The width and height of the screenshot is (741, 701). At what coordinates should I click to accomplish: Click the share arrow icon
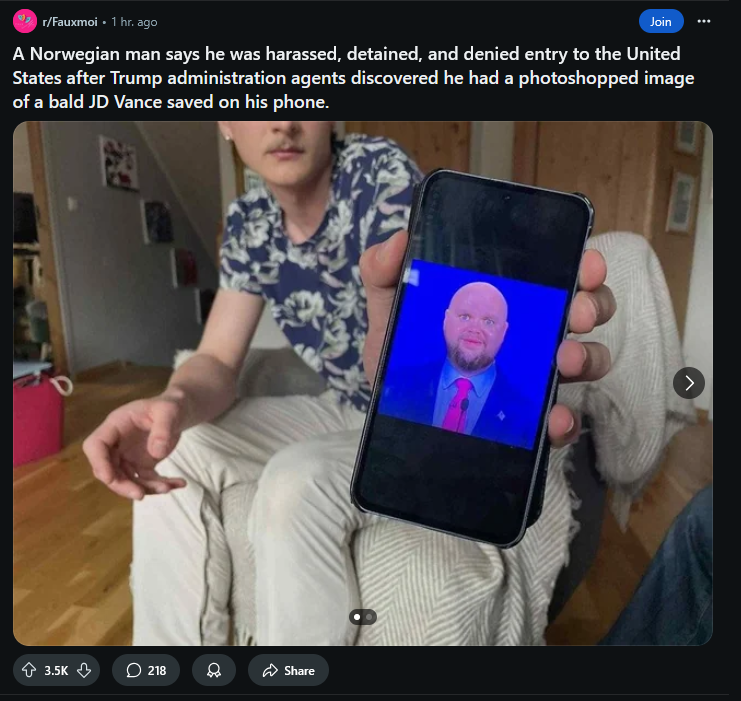tap(270, 670)
